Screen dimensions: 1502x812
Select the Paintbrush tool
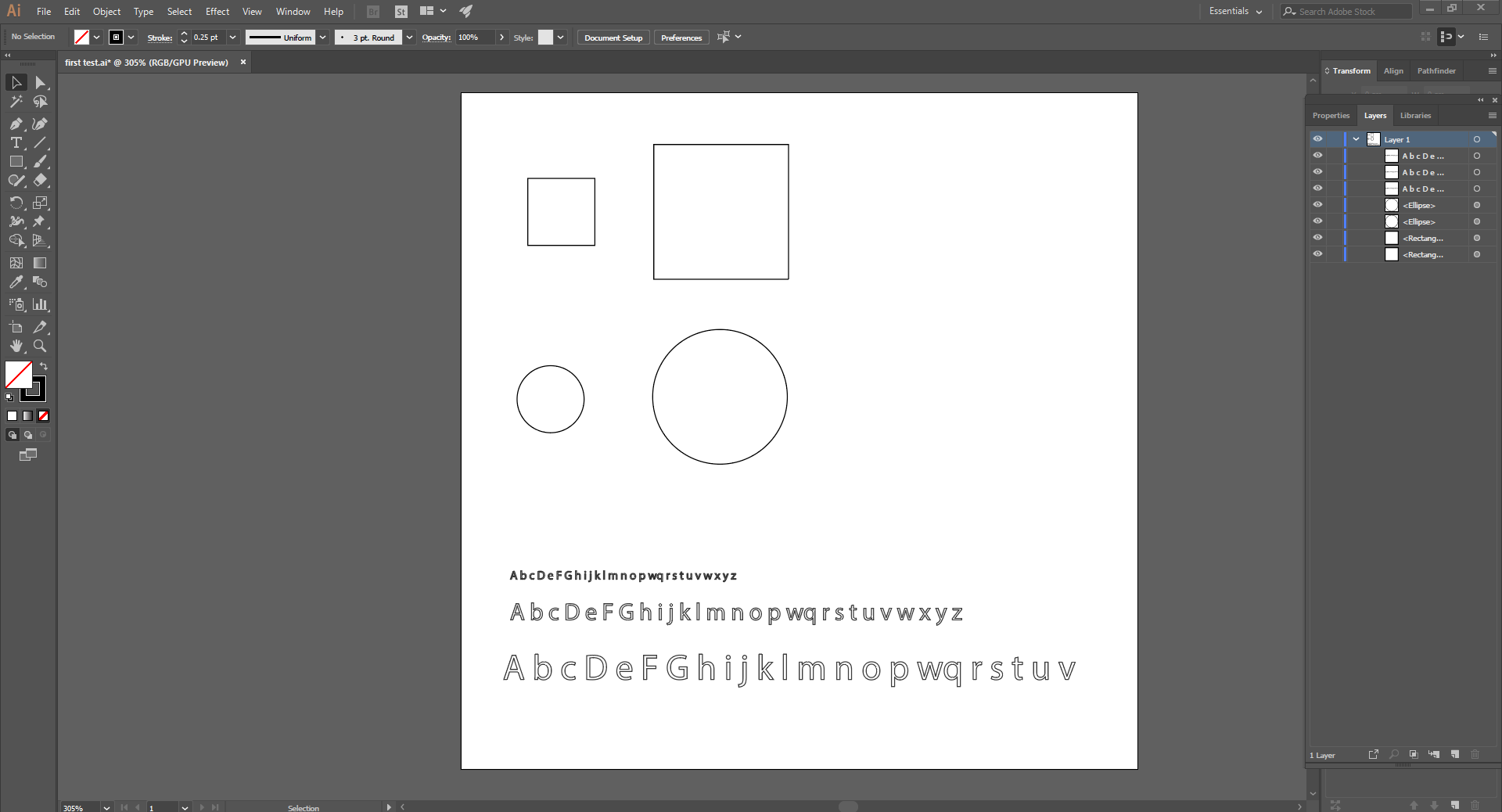(x=40, y=161)
